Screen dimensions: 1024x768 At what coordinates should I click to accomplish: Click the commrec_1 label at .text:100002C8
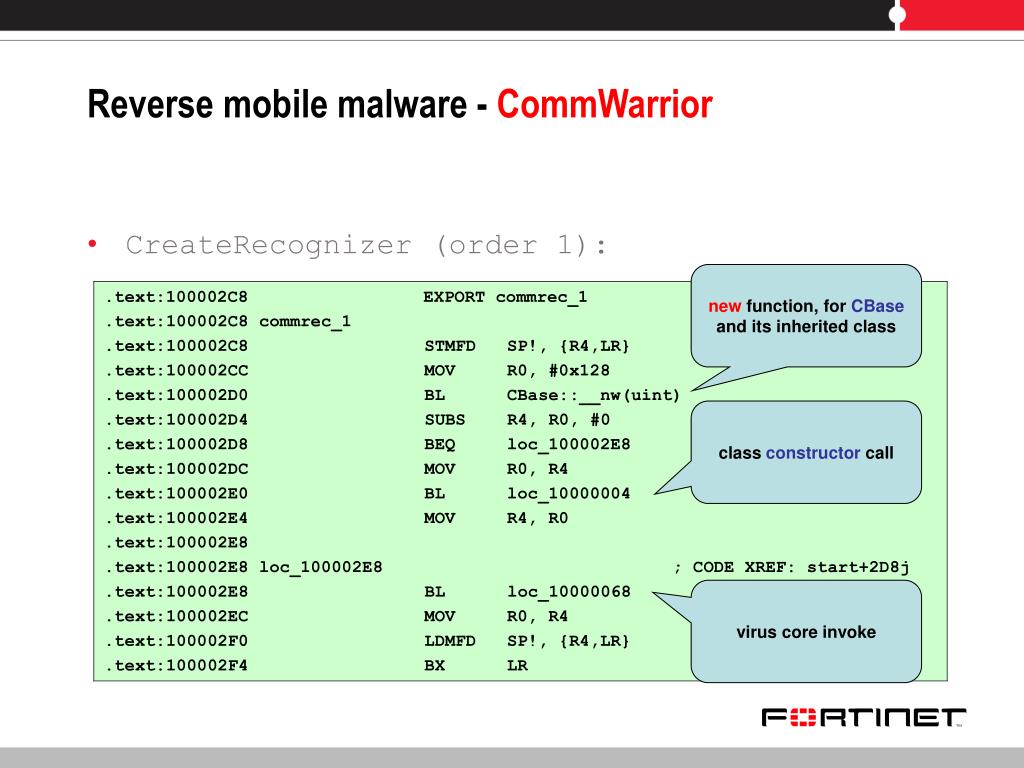click(305, 321)
